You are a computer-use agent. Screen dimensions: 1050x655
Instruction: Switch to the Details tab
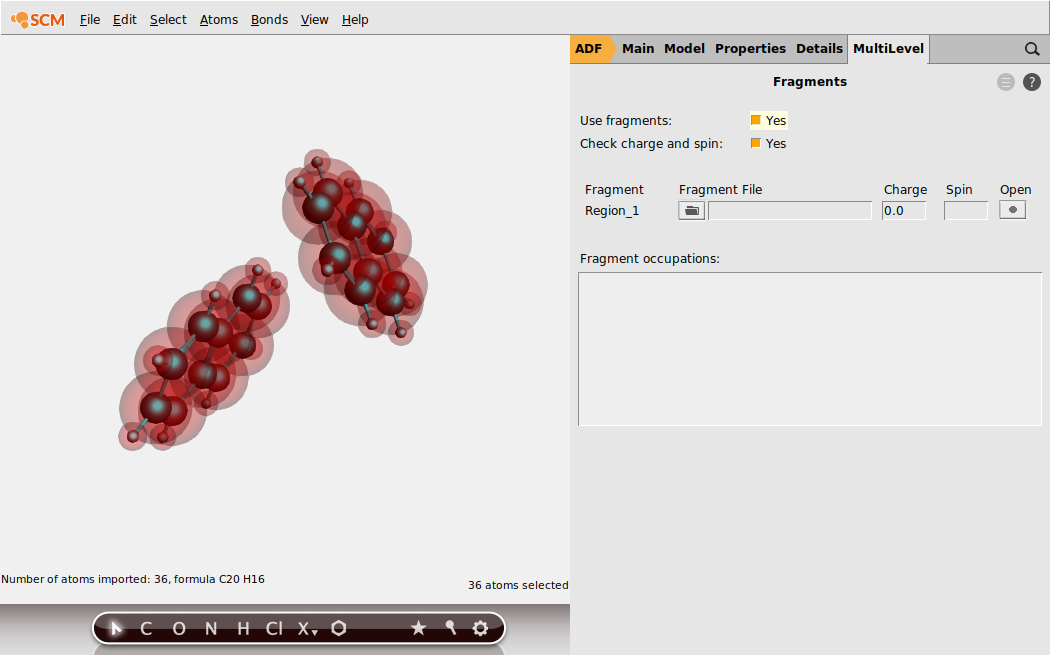pos(819,49)
